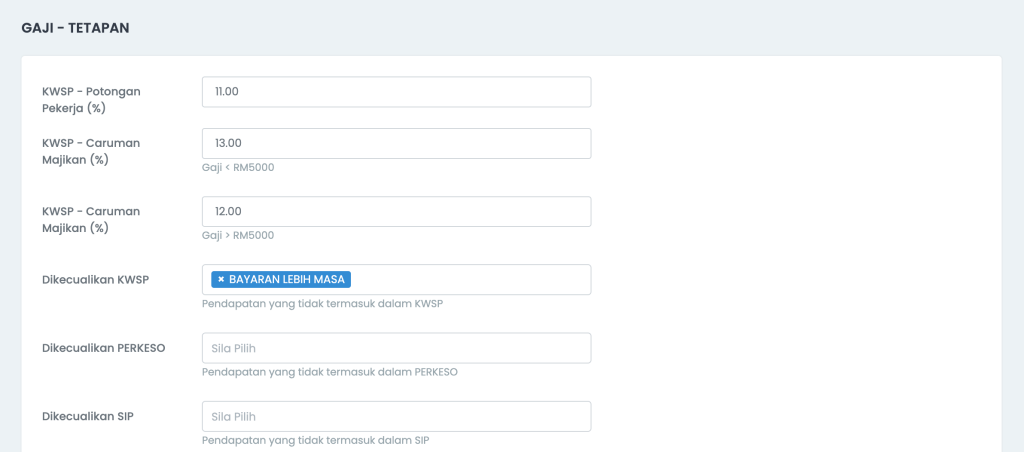Click the hint about income excluded from PERKESO
This screenshot has width=1024, height=452.
(x=330, y=372)
